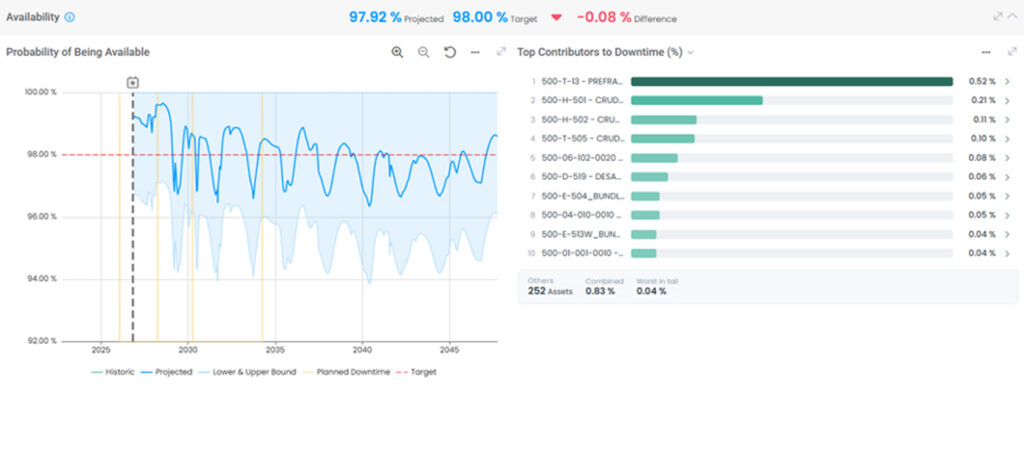The height and width of the screenshot is (451, 1024).
Task: Click the 2040 x-axis label
Action: click(362, 350)
